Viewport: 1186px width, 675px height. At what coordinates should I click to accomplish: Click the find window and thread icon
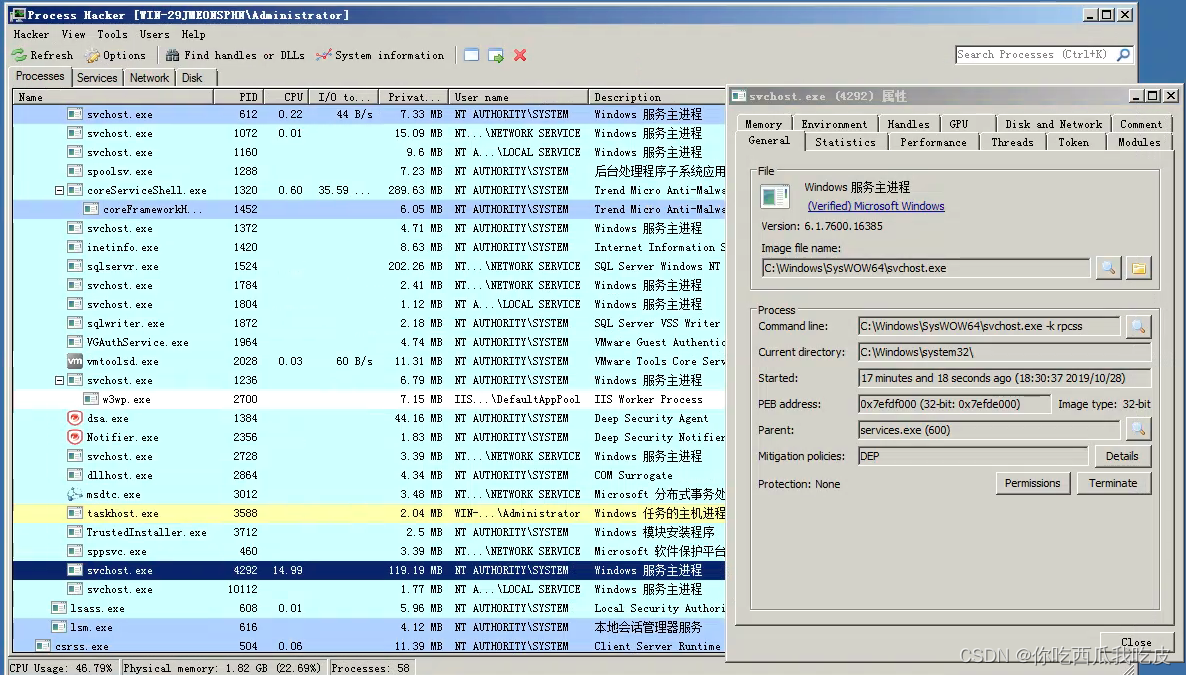(x=495, y=55)
